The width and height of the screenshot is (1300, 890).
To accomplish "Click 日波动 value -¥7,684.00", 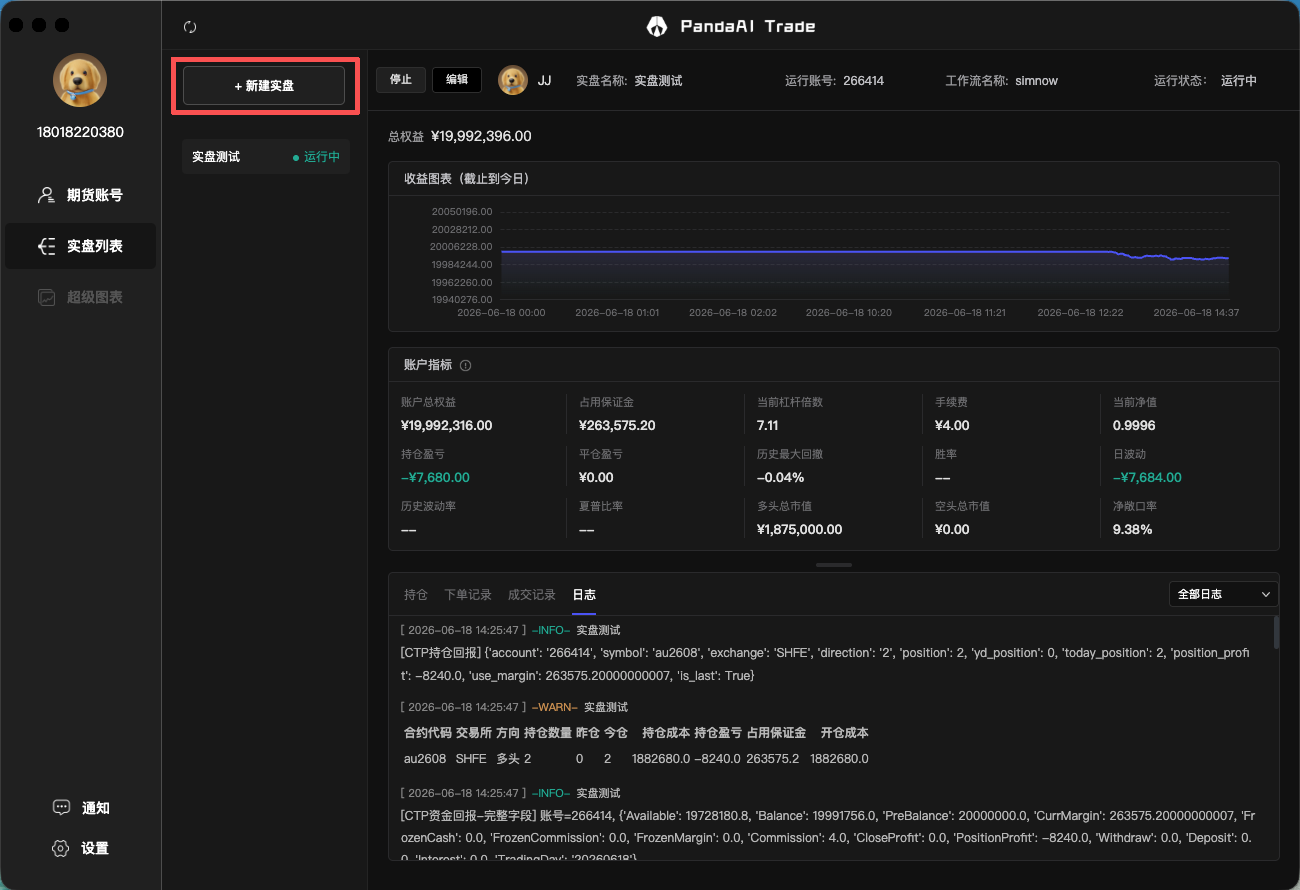I will [x=1148, y=477].
